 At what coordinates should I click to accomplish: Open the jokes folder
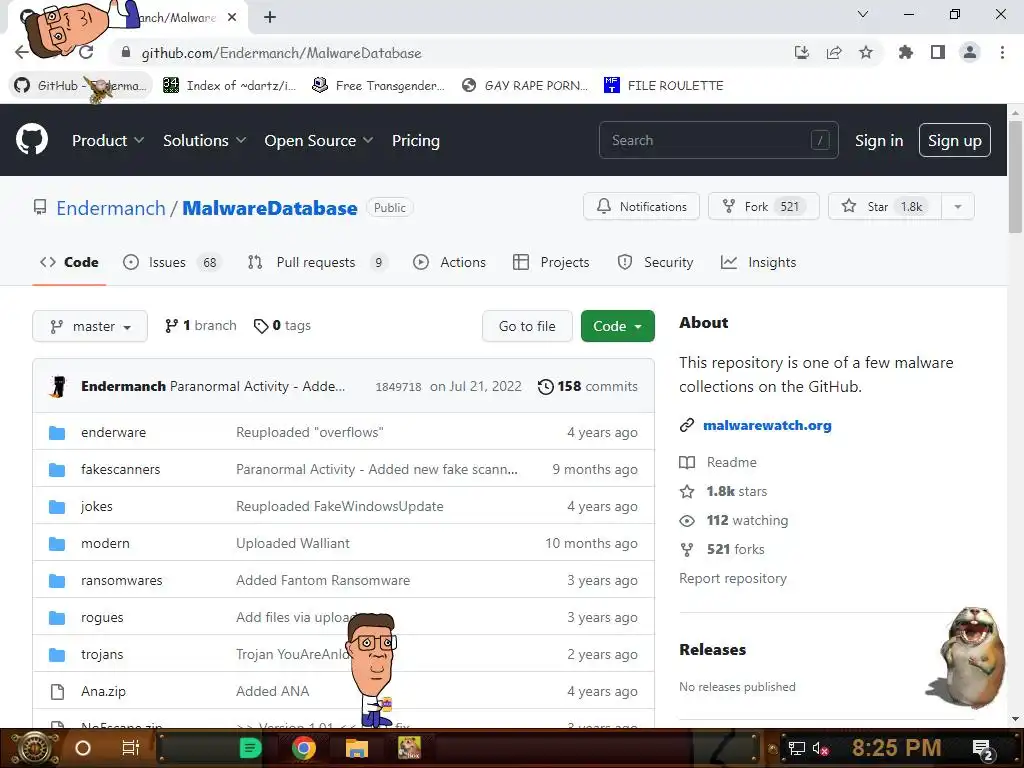point(97,506)
